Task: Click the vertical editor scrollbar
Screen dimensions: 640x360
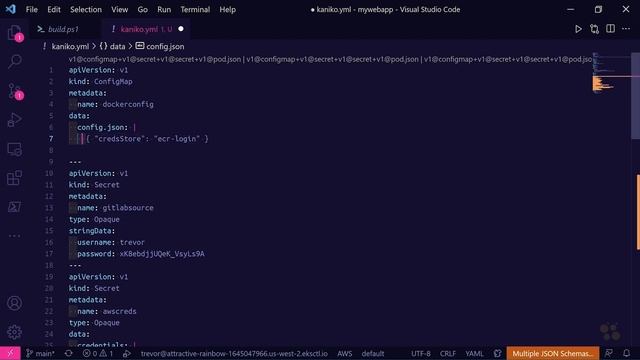Action: point(636,96)
